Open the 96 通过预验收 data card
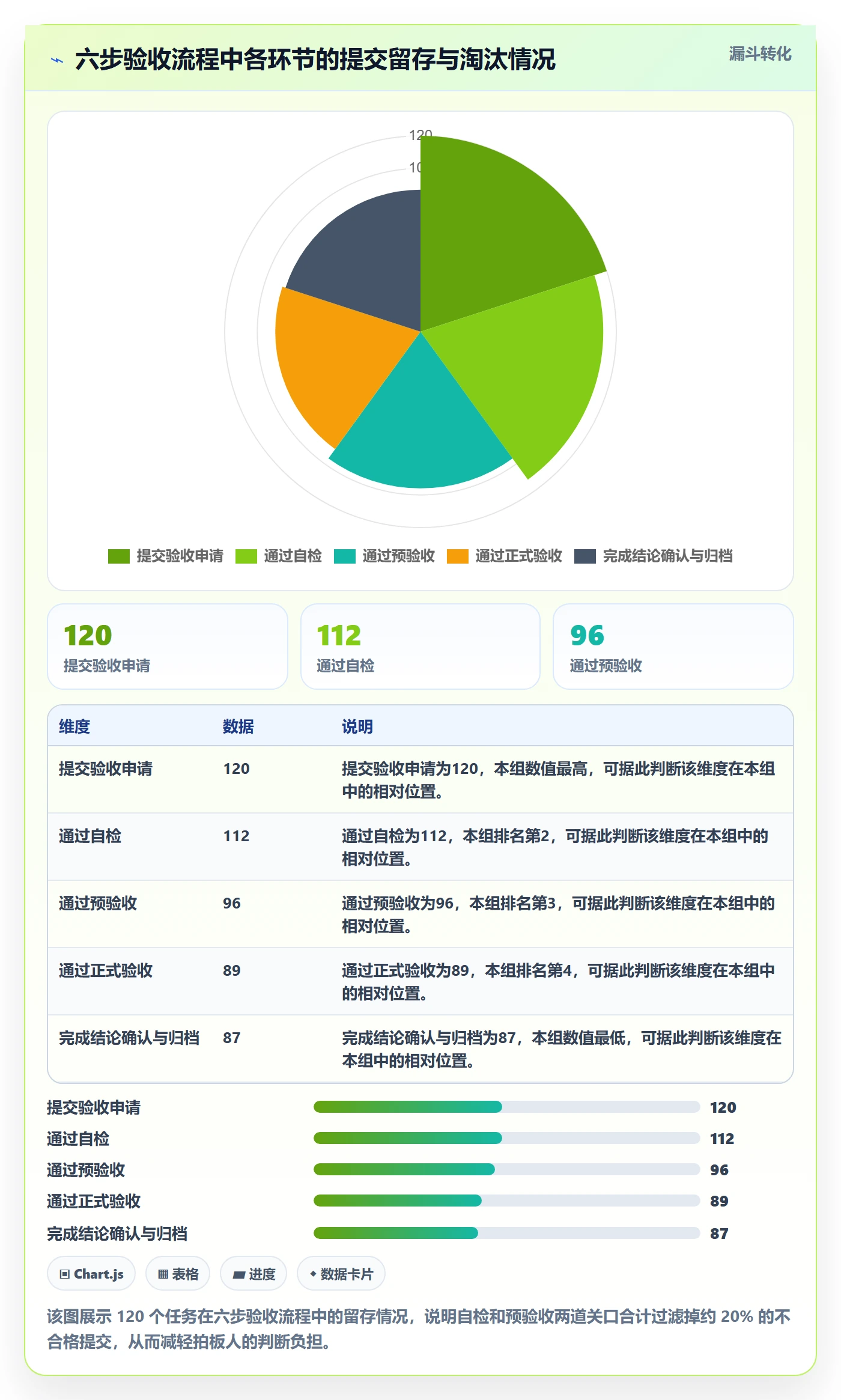This screenshot has height=1400, width=841. tap(673, 647)
